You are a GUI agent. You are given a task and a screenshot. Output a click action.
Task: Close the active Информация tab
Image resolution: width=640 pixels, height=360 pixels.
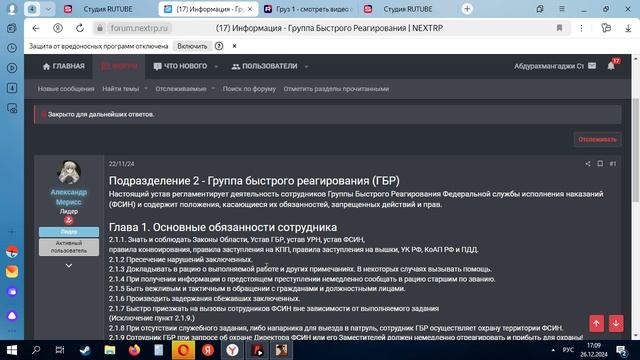(250, 9)
